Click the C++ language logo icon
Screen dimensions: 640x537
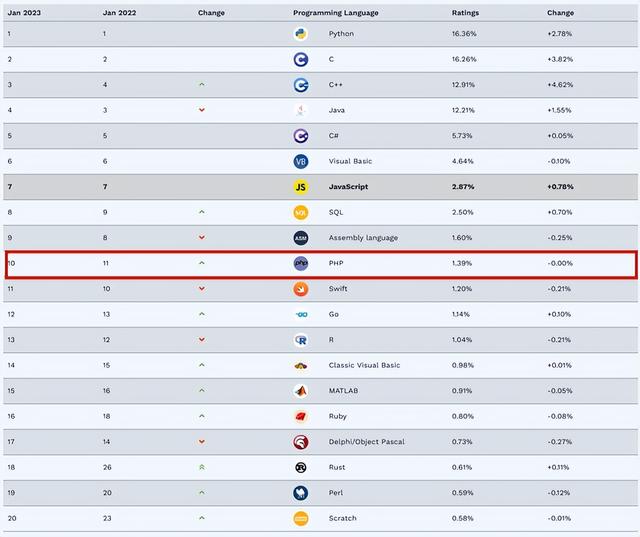click(x=301, y=85)
